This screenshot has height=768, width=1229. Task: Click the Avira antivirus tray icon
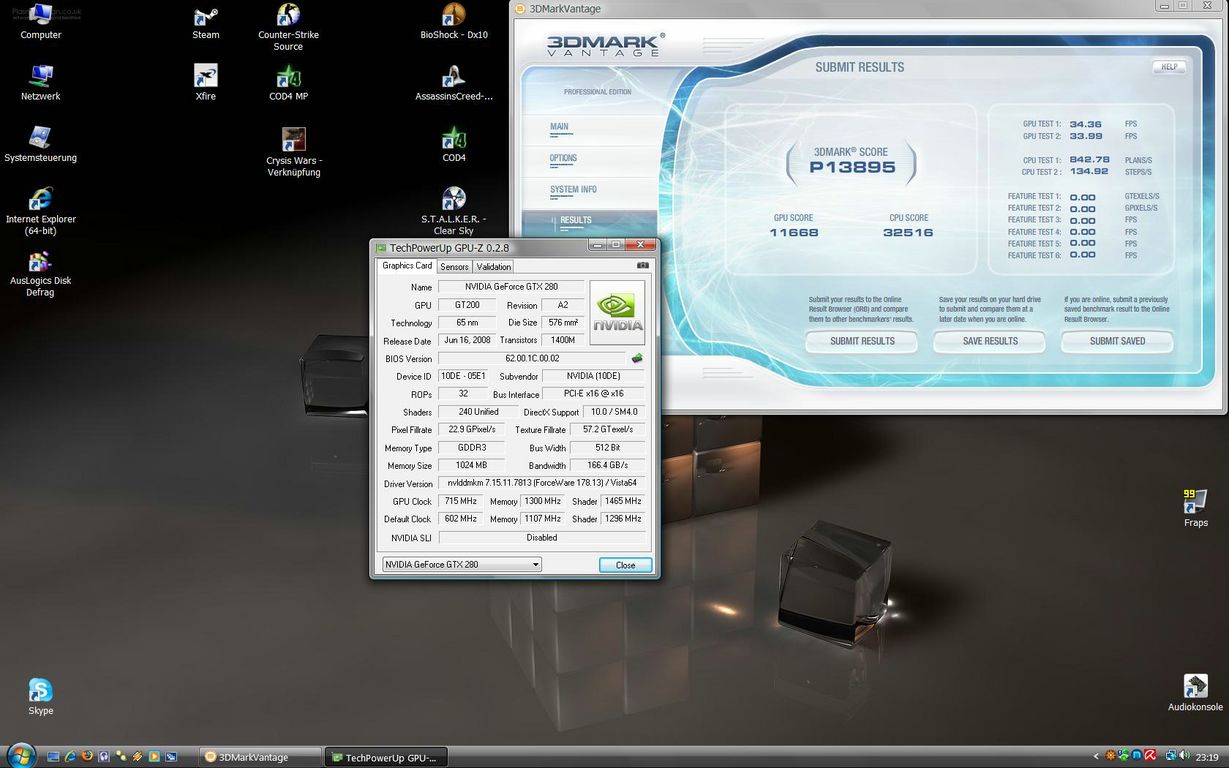pos(1150,756)
